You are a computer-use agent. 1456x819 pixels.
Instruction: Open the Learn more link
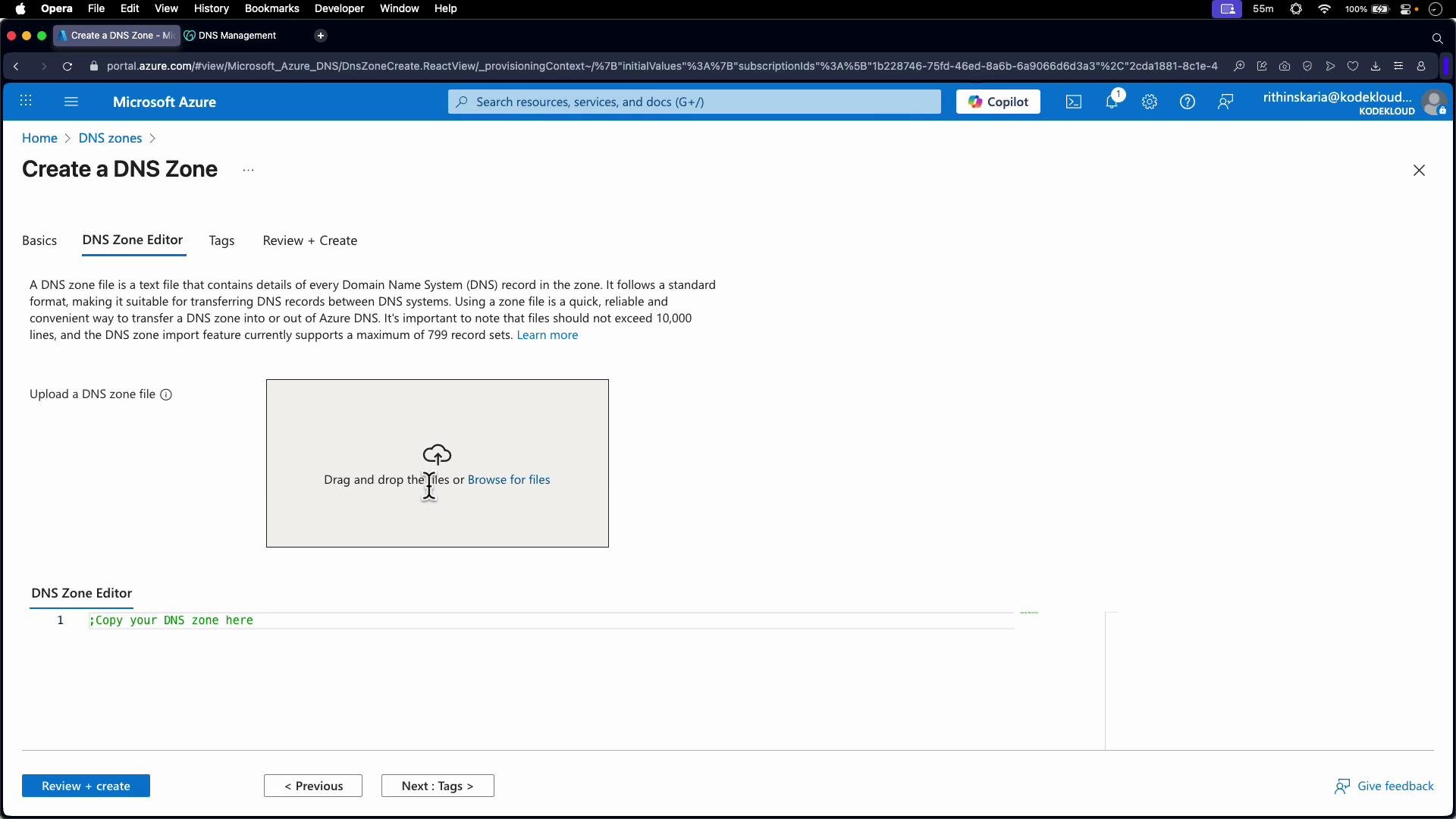(x=547, y=335)
